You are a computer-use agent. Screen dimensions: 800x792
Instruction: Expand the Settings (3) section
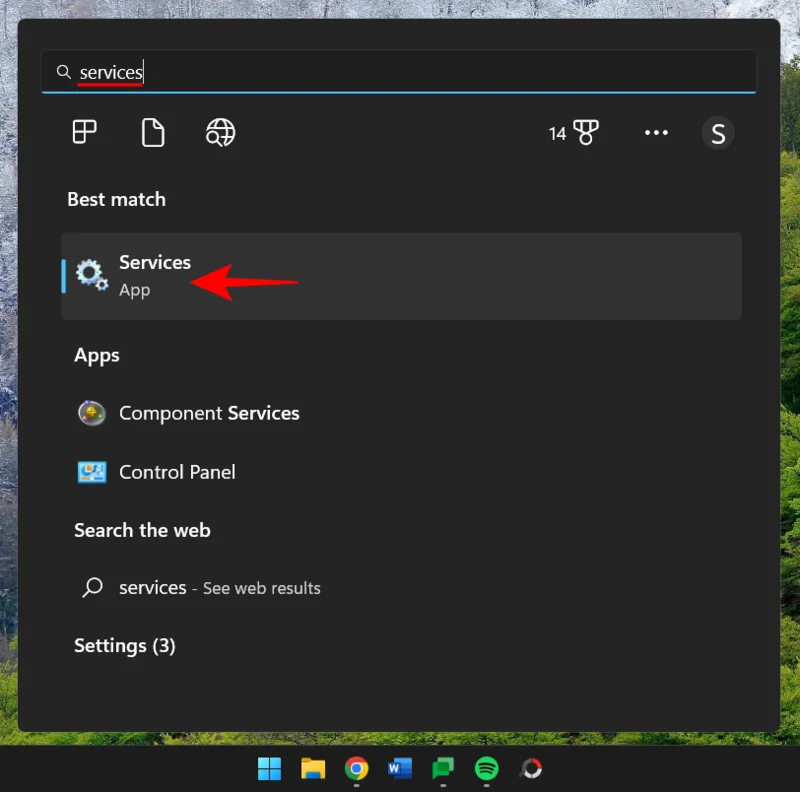(124, 646)
